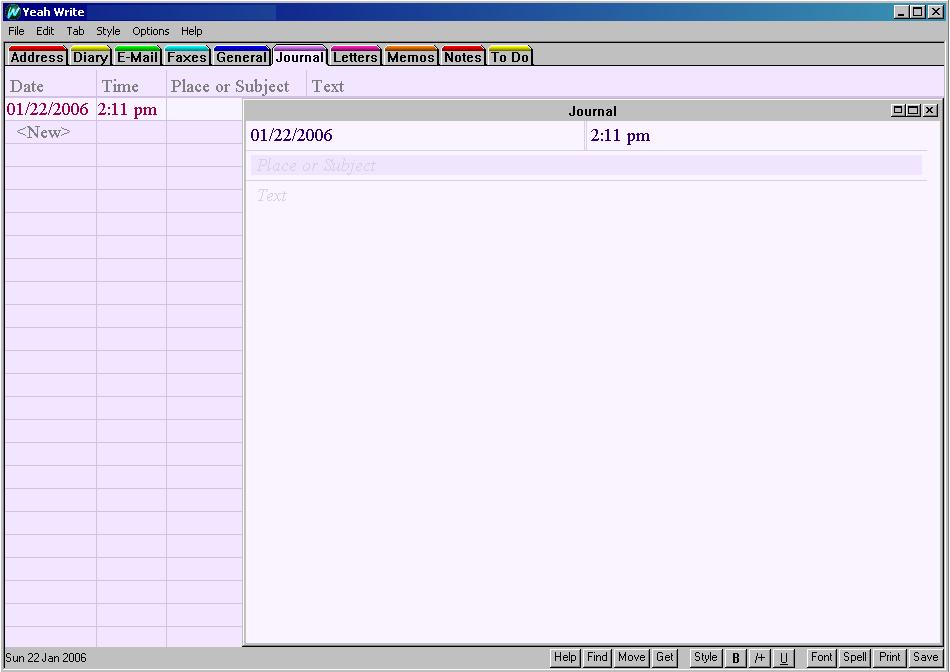Toggle underline formatting with the U button
Viewport: 950px width, 672px height.
[x=783, y=658]
